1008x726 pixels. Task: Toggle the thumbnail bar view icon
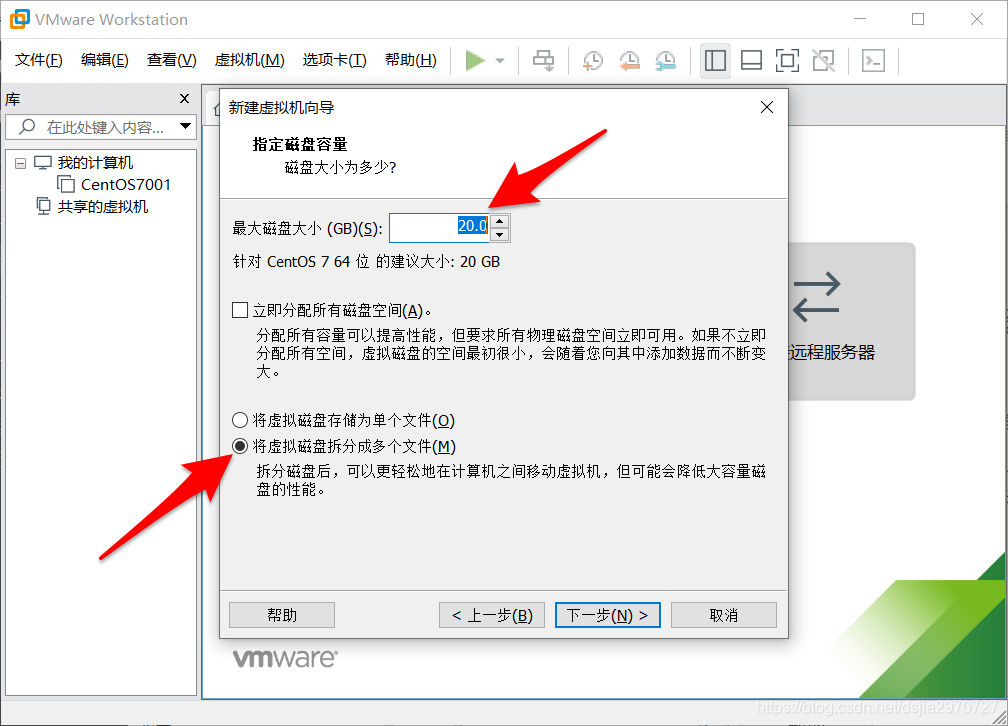pos(751,60)
